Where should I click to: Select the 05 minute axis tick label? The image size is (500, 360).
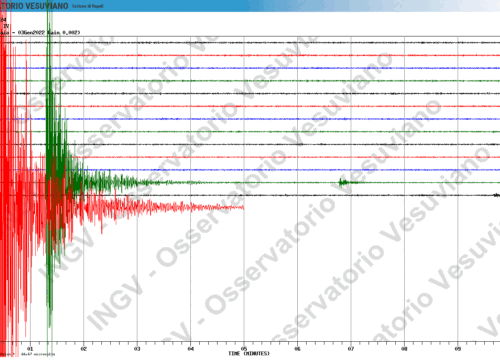pyautogui.click(x=244, y=349)
